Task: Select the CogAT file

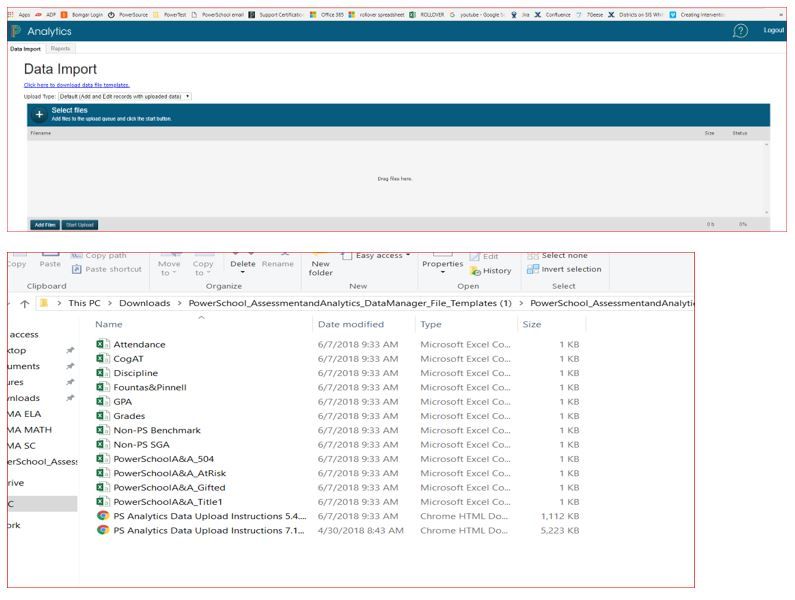Action: tap(128, 359)
